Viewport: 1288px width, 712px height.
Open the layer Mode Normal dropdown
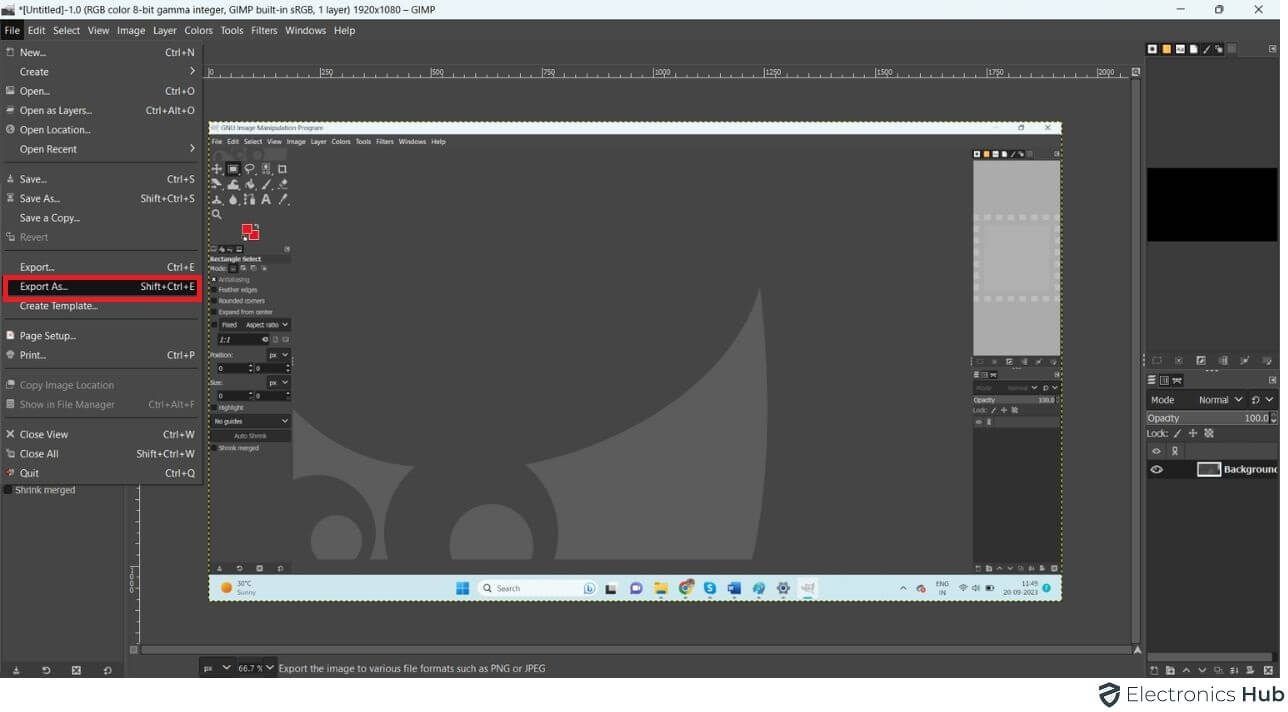pos(1222,400)
